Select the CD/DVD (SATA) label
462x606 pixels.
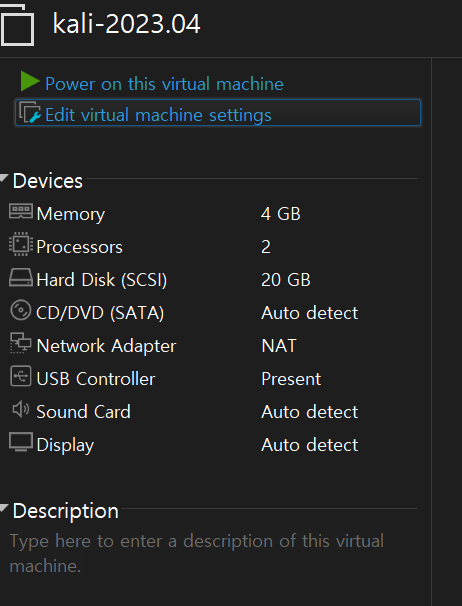coord(100,313)
